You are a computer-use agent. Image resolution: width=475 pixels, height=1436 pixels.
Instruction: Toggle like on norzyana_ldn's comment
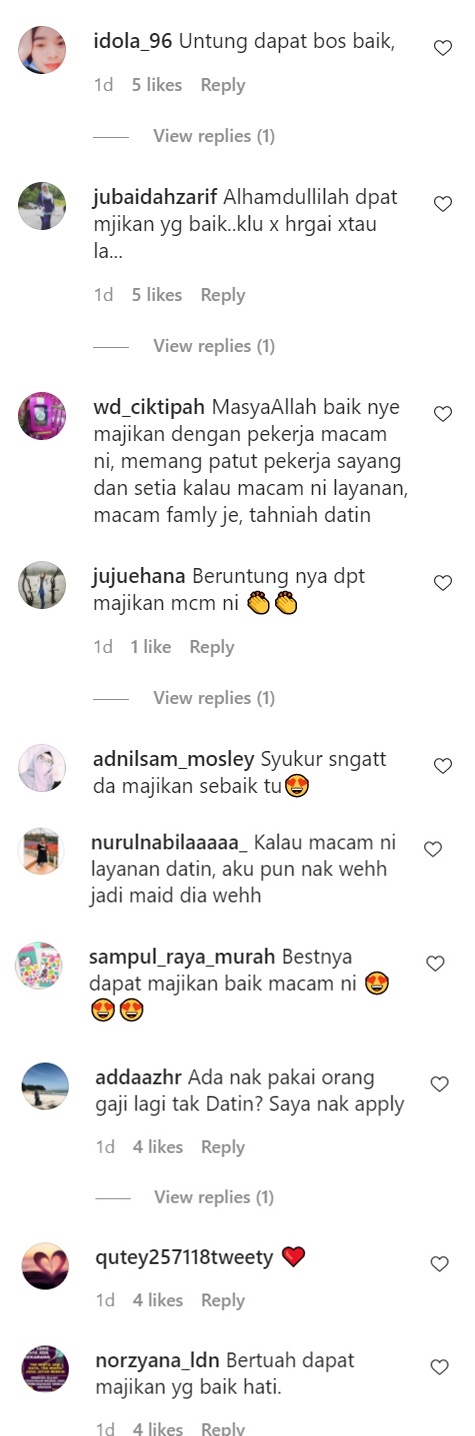(439, 1367)
